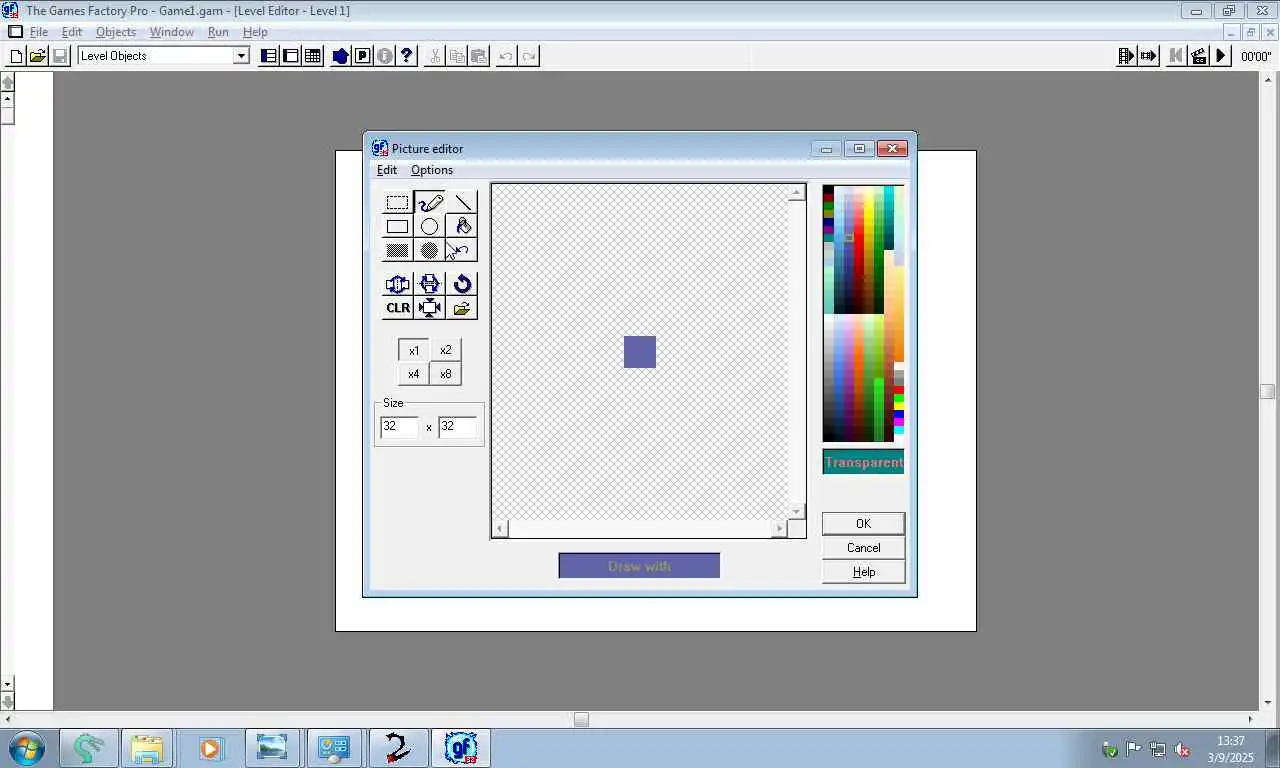Open the Options menu in Picture editor

point(432,170)
